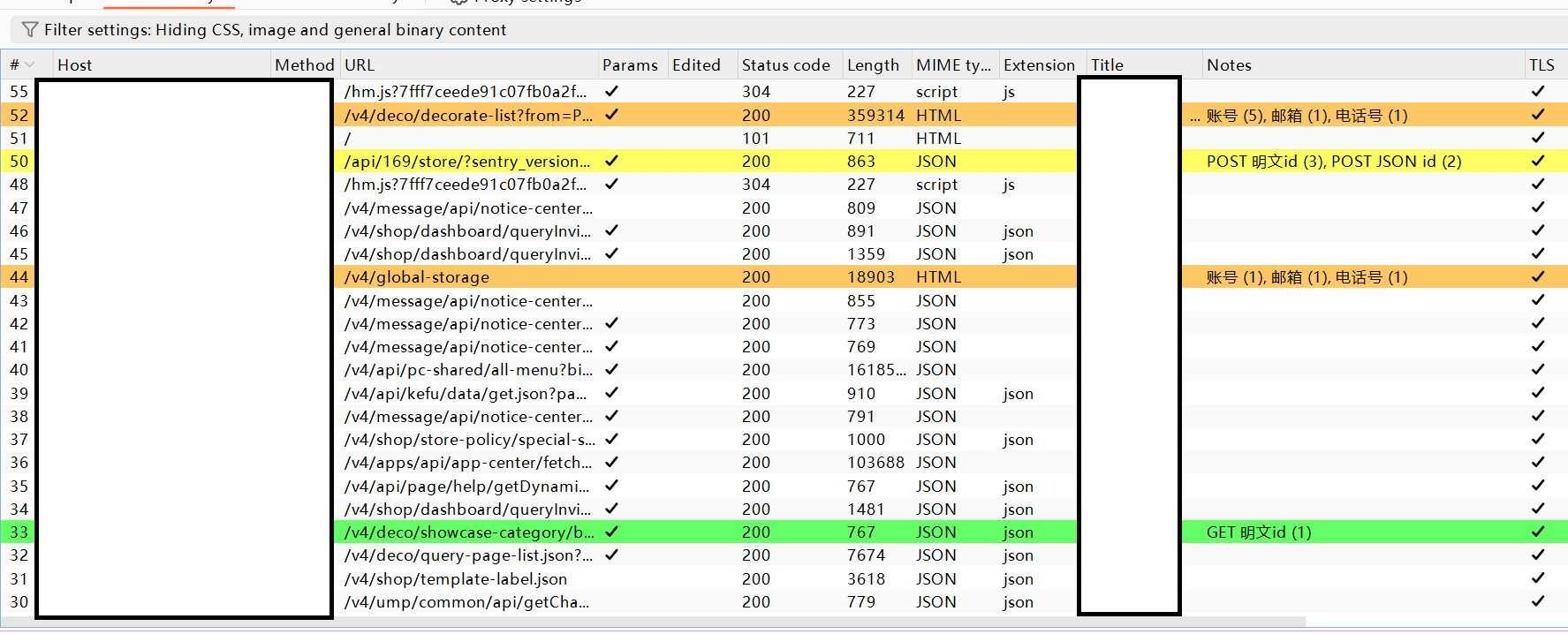Select the /v4/shop/template-label.json request
This screenshot has width=1568, height=634.
tap(455, 579)
